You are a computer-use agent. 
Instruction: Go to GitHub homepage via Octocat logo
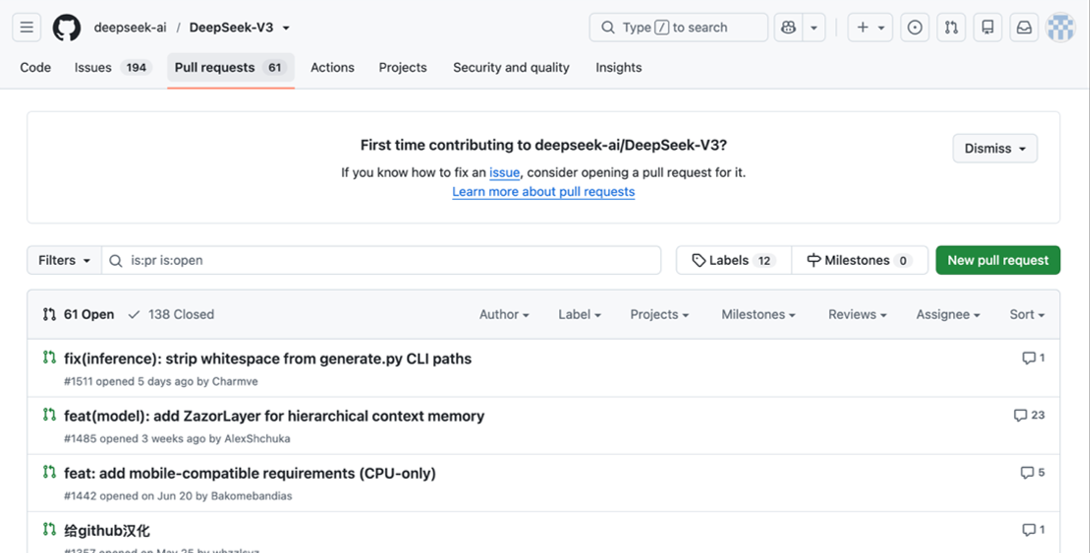[x=67, y=28]
